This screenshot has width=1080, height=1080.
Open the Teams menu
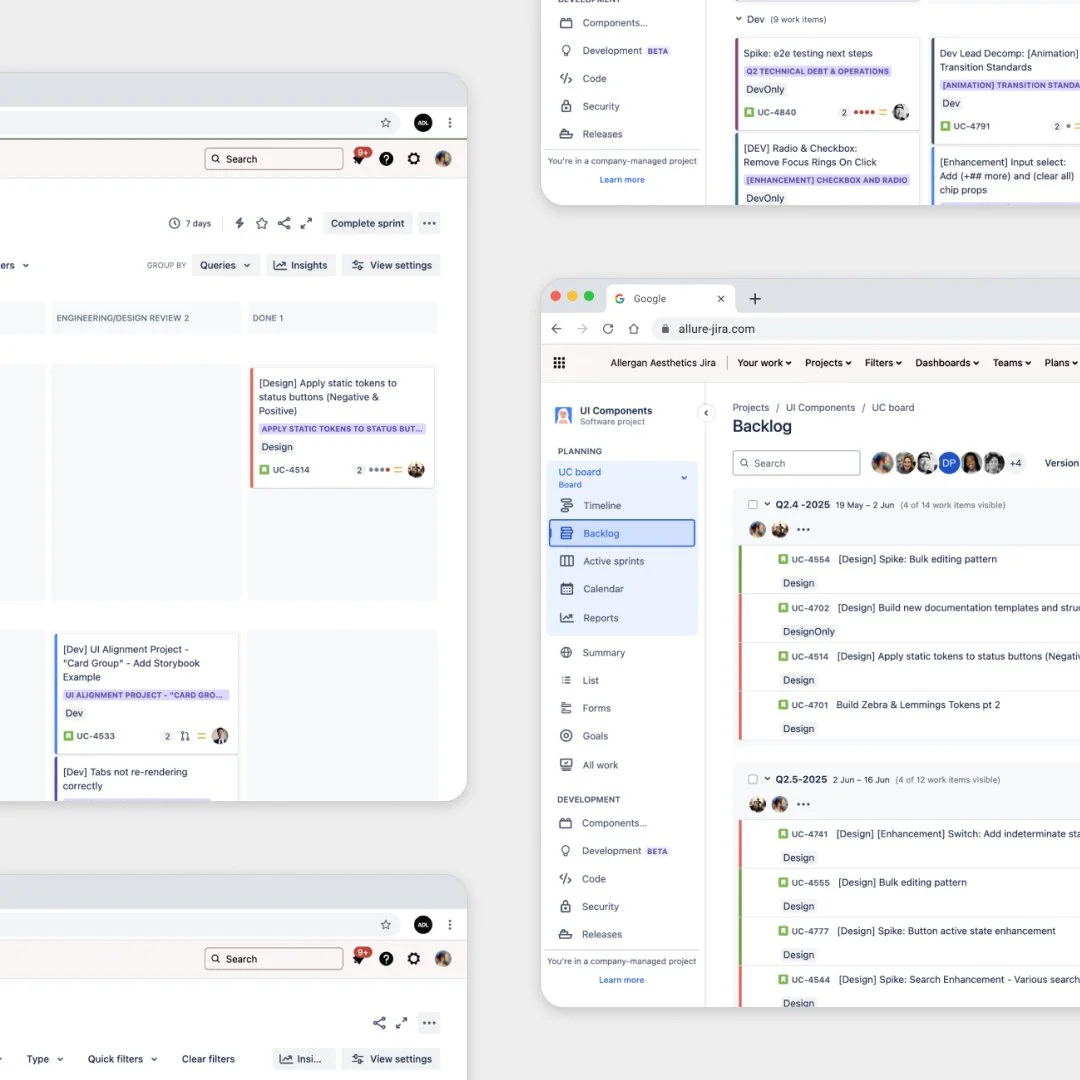click(x=1011, y=363)
